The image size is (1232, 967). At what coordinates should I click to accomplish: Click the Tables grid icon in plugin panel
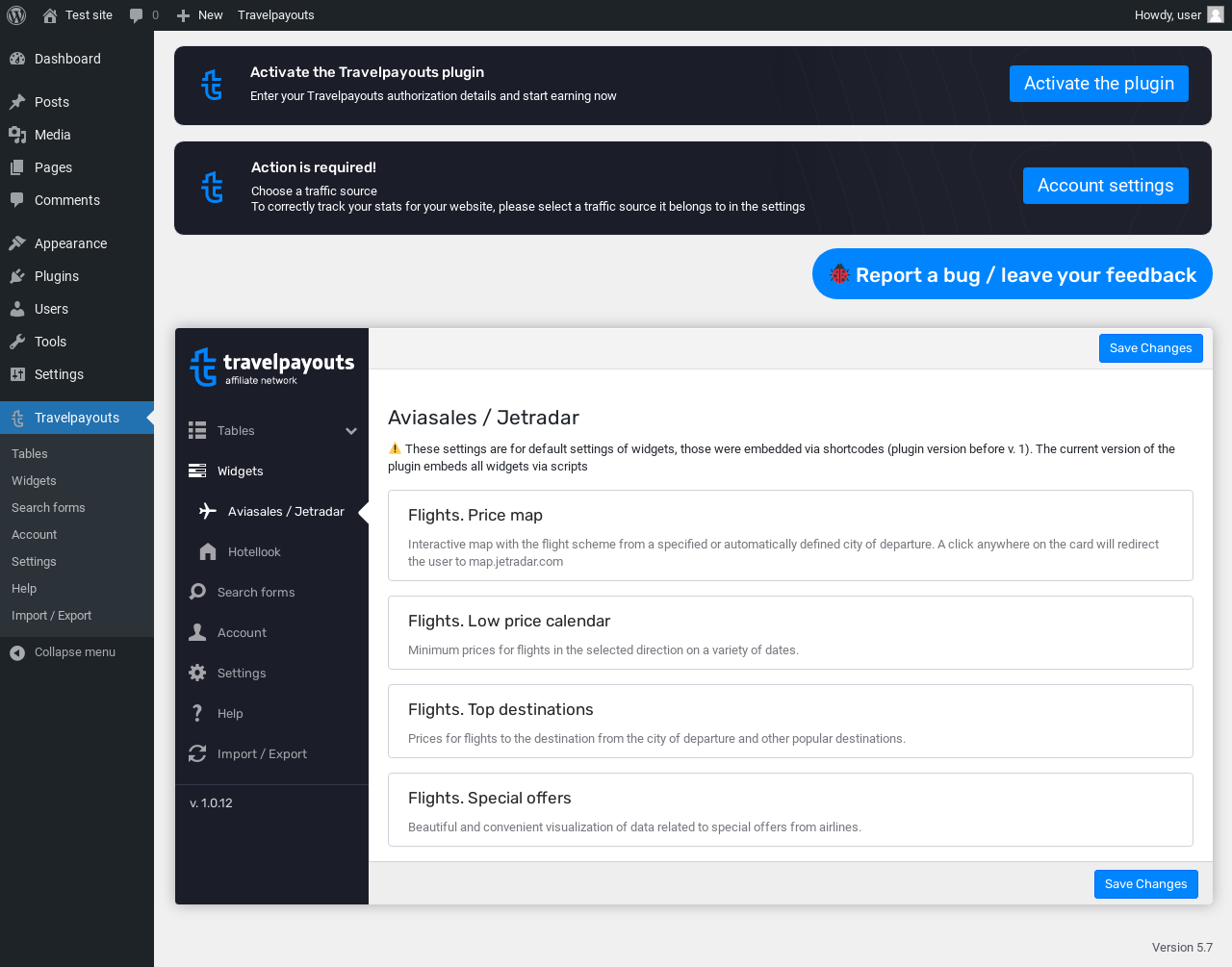pyautogui.click(x=197, y=430)
